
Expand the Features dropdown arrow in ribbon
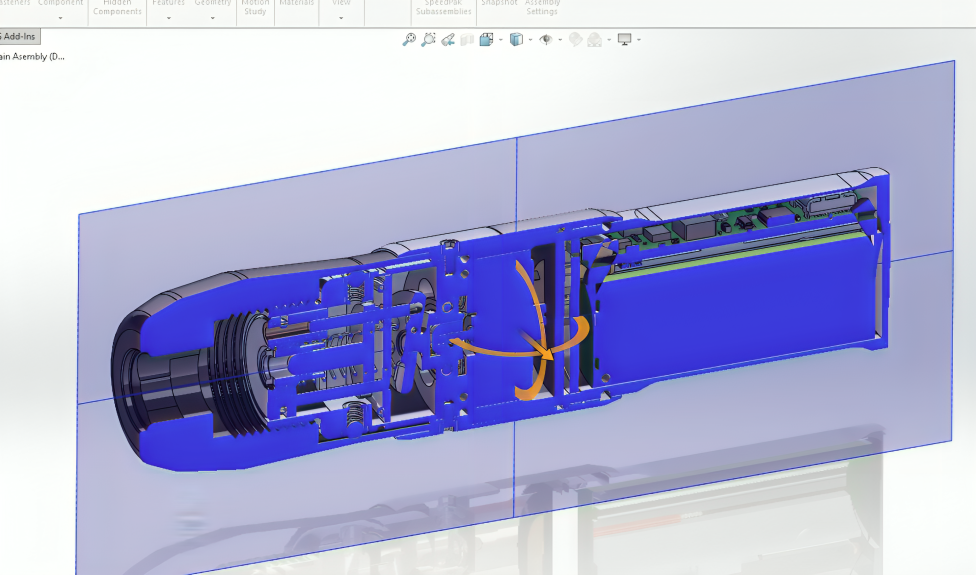pyautogui.click(x=168, y=18)
